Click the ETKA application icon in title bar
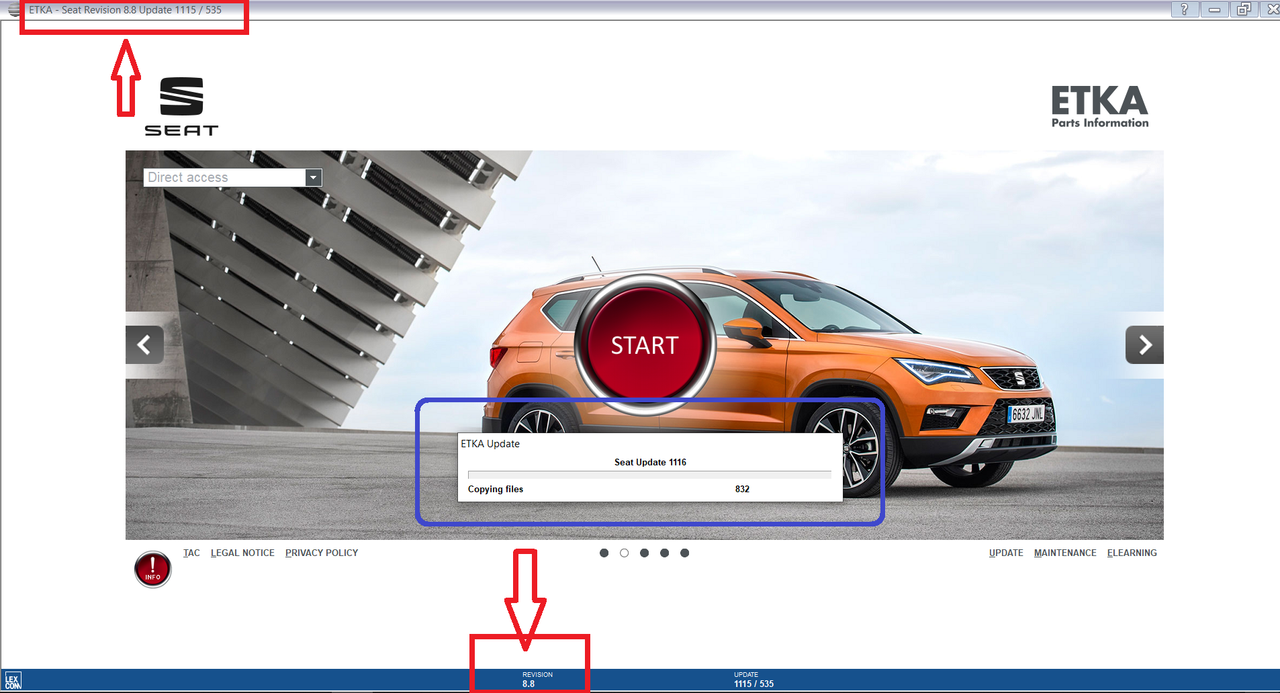Viewport: 1280px width, 693px height. 13,10
